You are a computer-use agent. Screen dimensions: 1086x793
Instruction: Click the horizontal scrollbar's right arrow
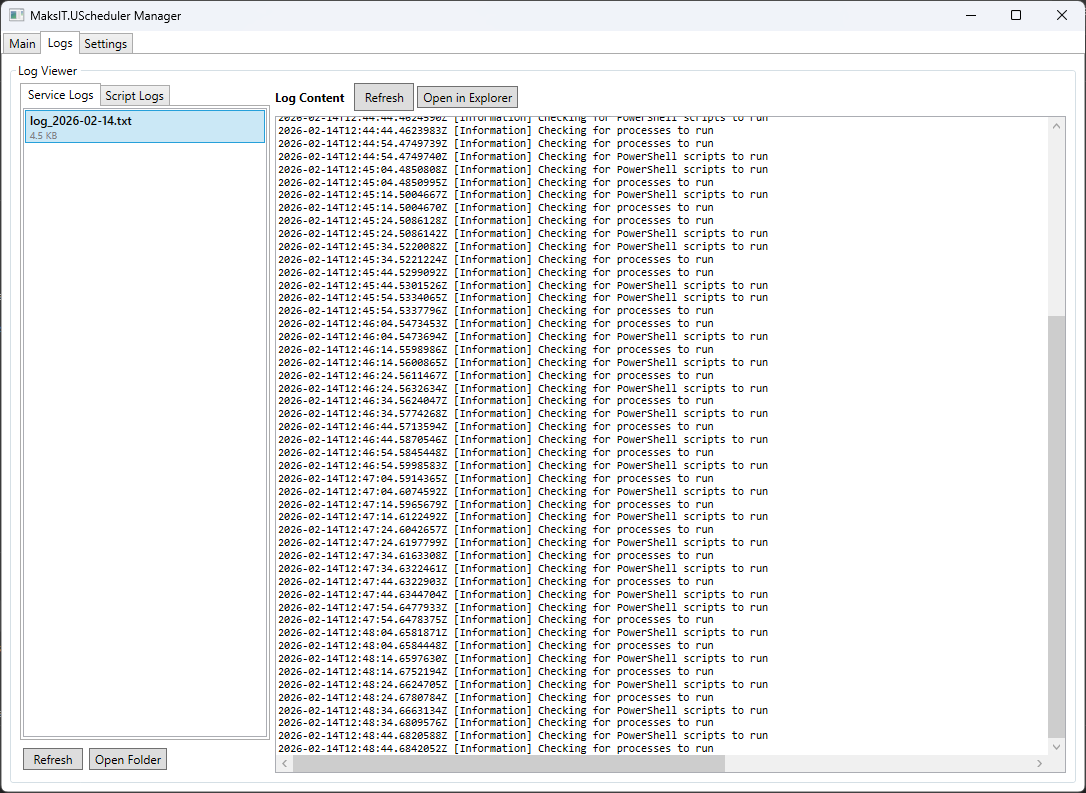click(x=1040, y=764)
